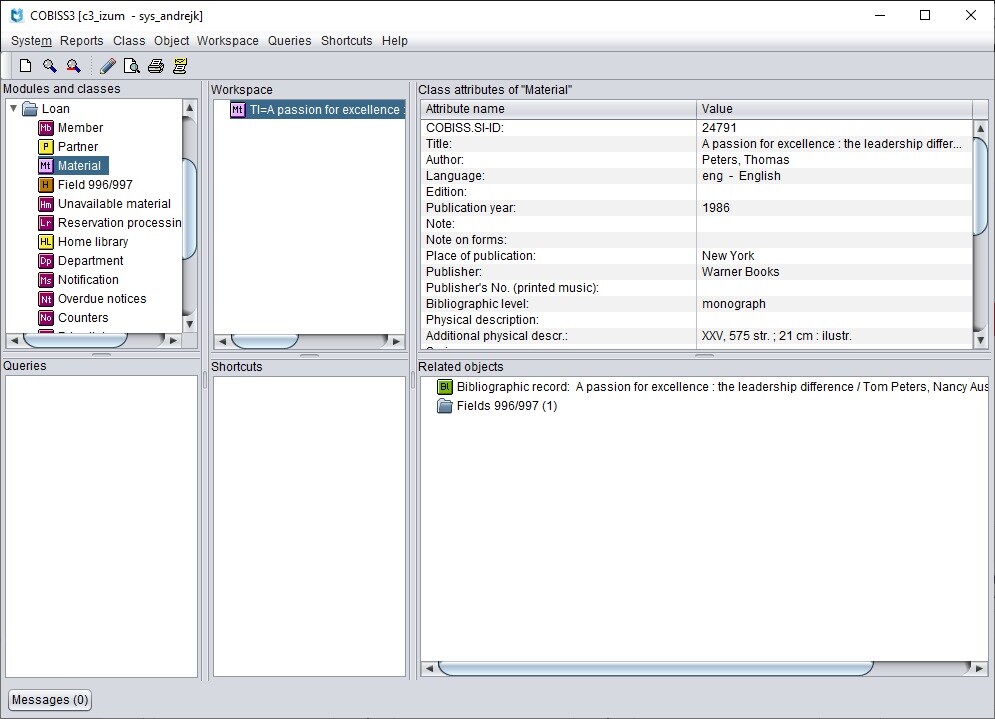Click the Mt icon of workspace object
Screen dimensions: 995x719
pyautogui.click(x=237, y=110)
